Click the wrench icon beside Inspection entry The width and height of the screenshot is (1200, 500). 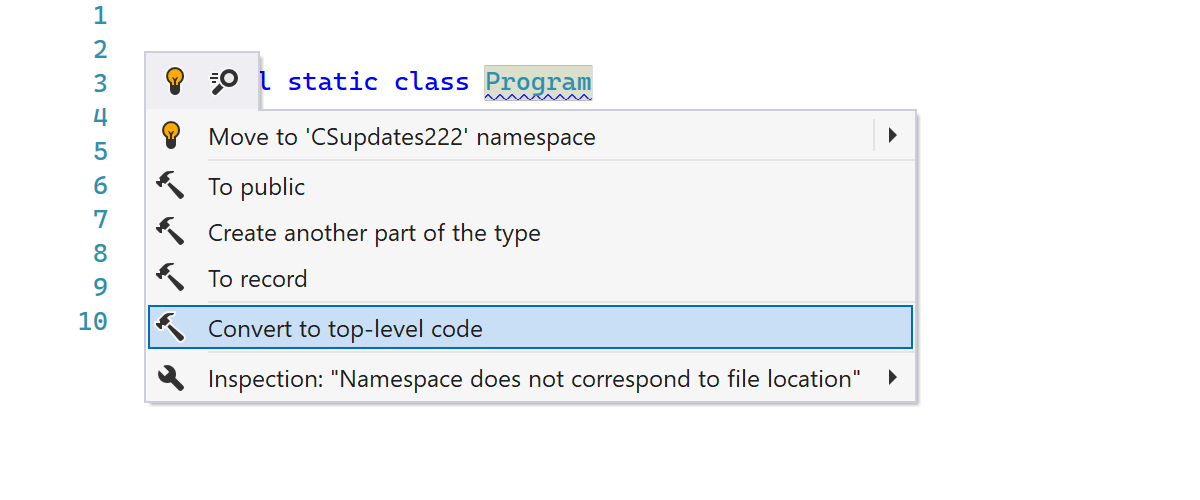[171, 378]
